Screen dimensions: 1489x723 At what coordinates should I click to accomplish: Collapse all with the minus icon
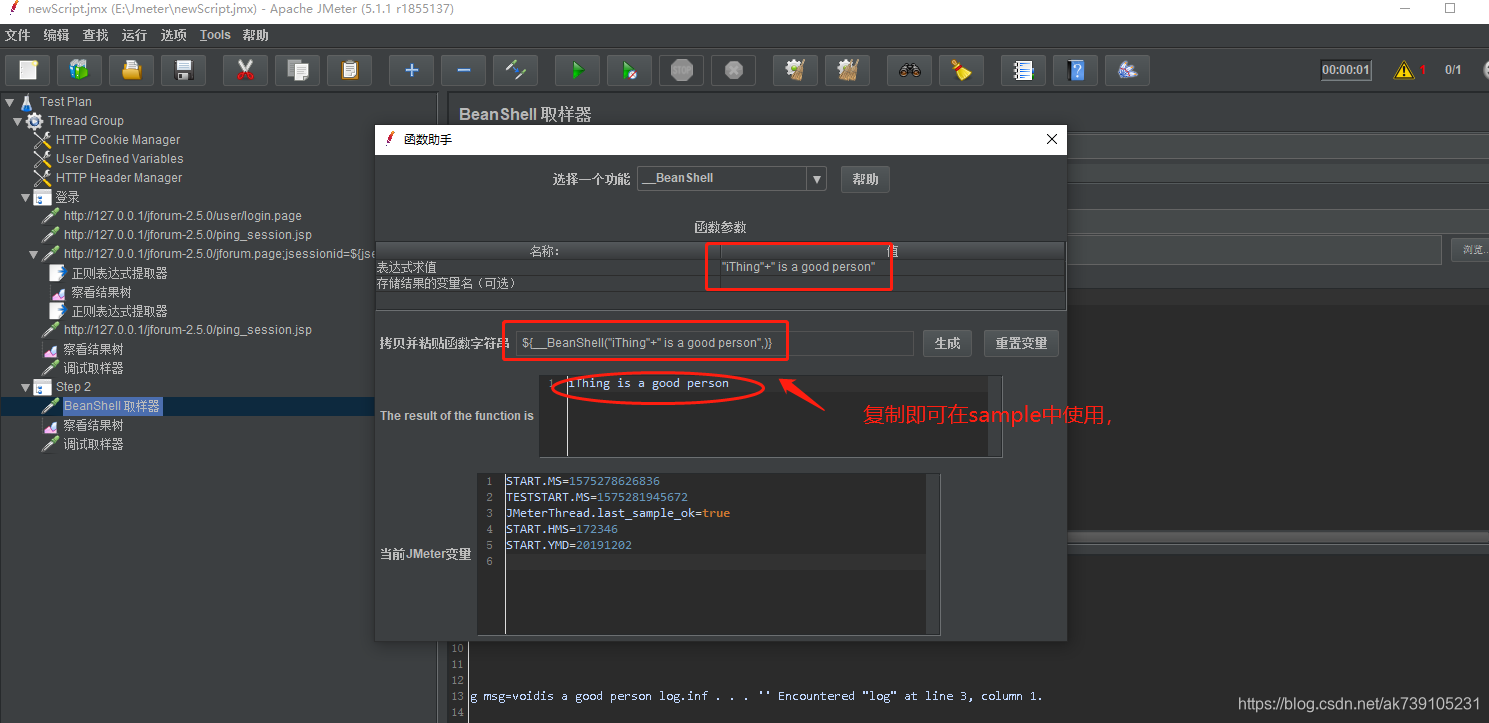463,70
